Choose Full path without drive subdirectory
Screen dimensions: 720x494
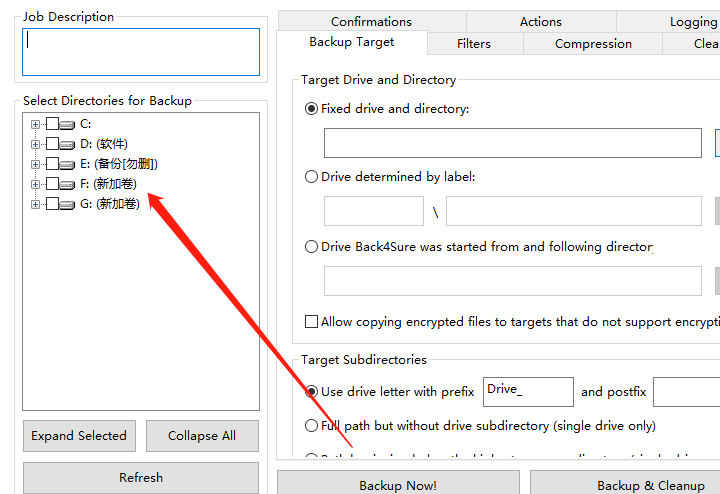tap(312, 426)
